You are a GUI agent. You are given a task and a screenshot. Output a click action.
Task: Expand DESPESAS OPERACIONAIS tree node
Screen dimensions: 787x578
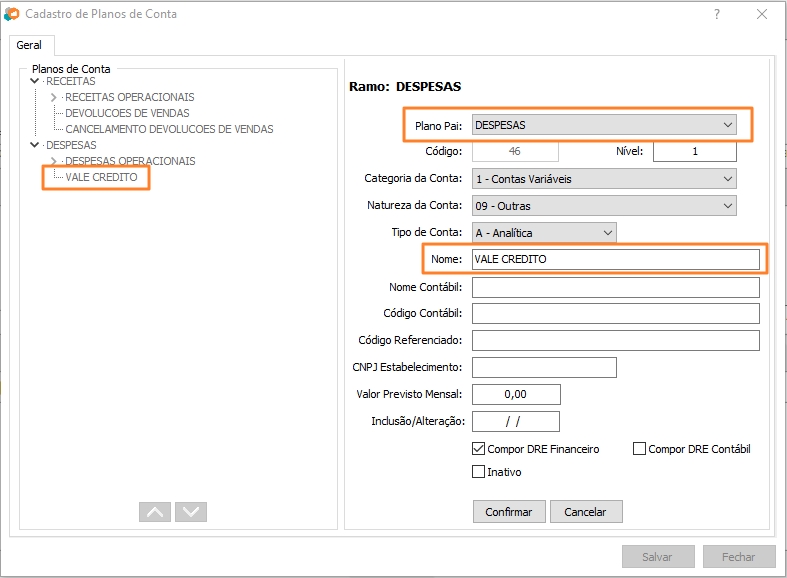coord(54,161)
